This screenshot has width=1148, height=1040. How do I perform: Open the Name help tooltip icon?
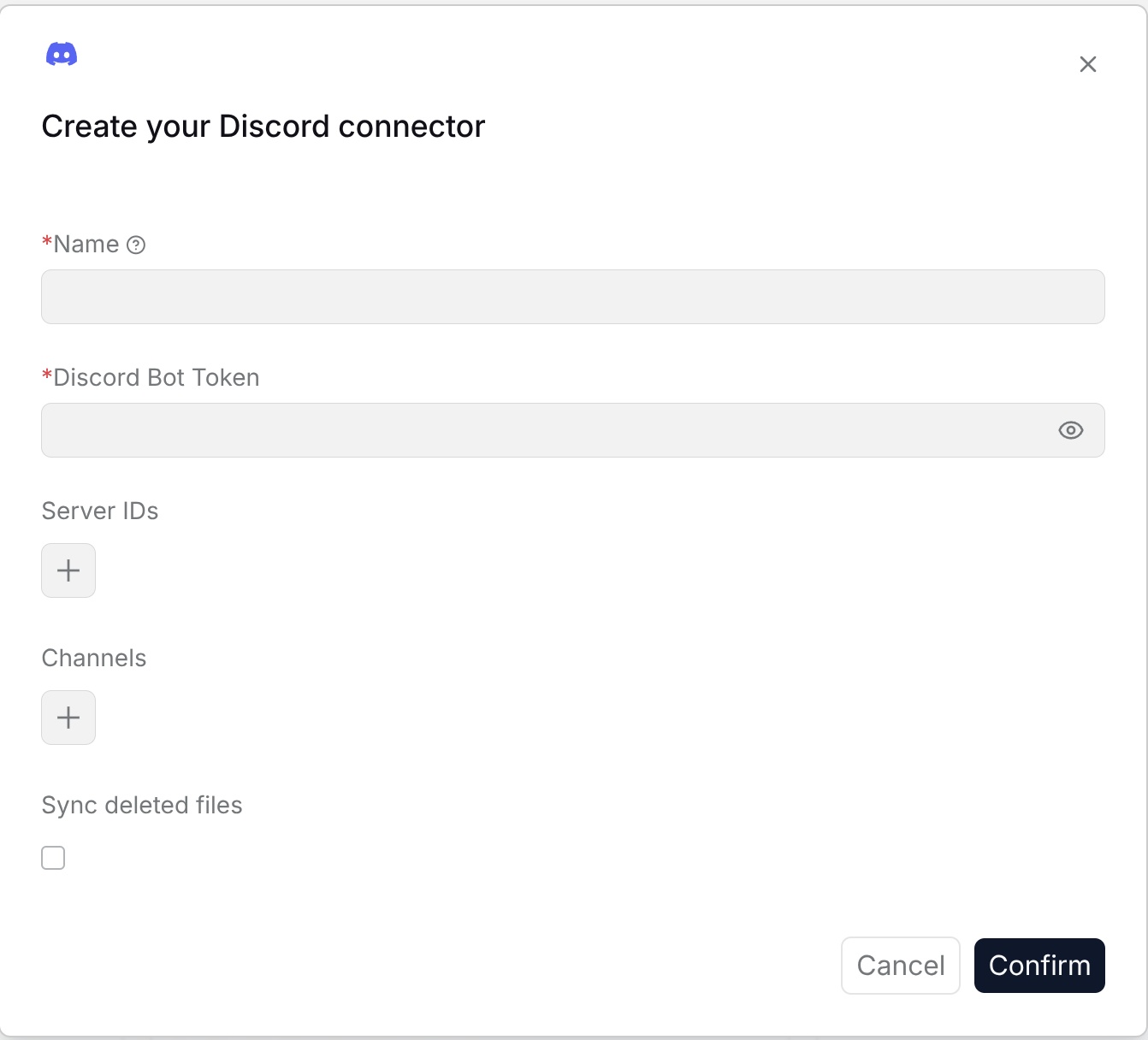click(x=136, y=245)
